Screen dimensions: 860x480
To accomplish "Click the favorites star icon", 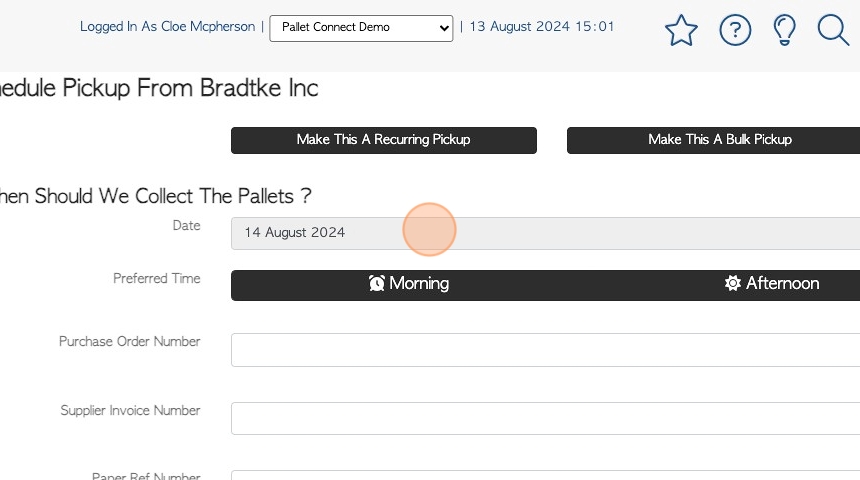I will tap(681, 30).
